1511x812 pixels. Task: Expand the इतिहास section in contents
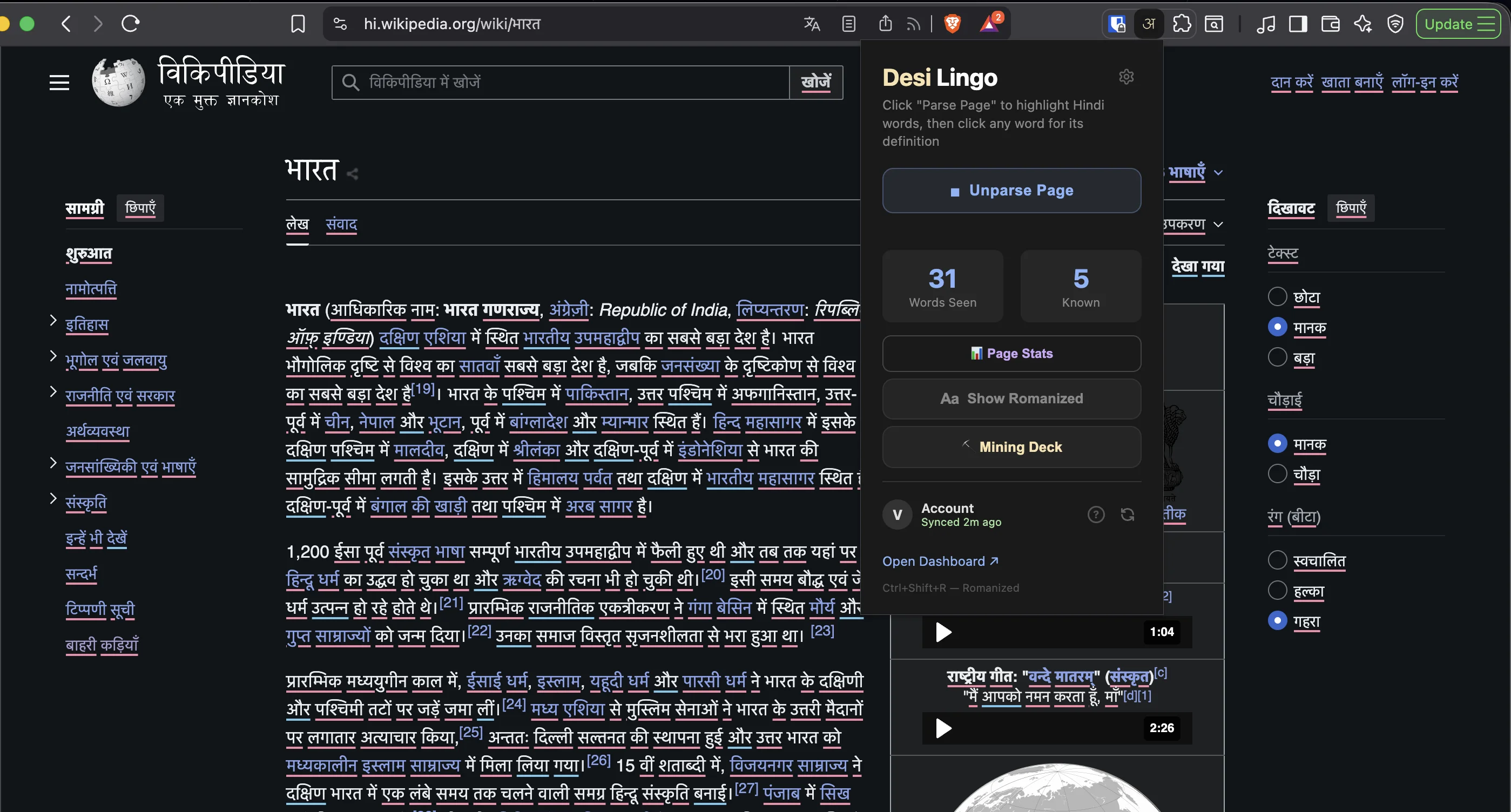[53, 320]
